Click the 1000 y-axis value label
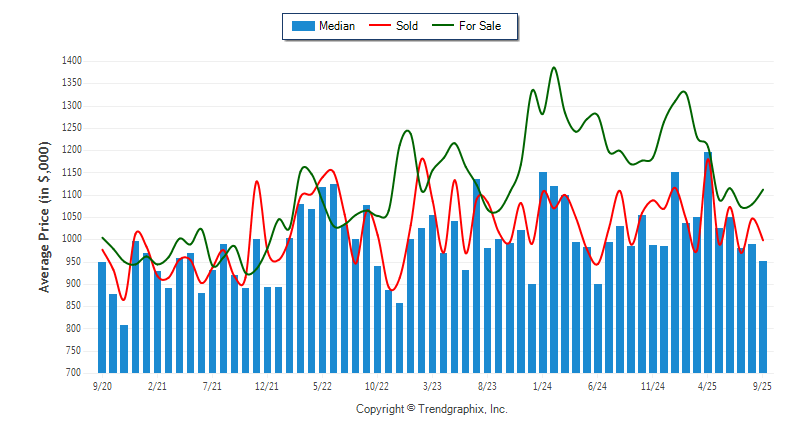 point(70,239)
